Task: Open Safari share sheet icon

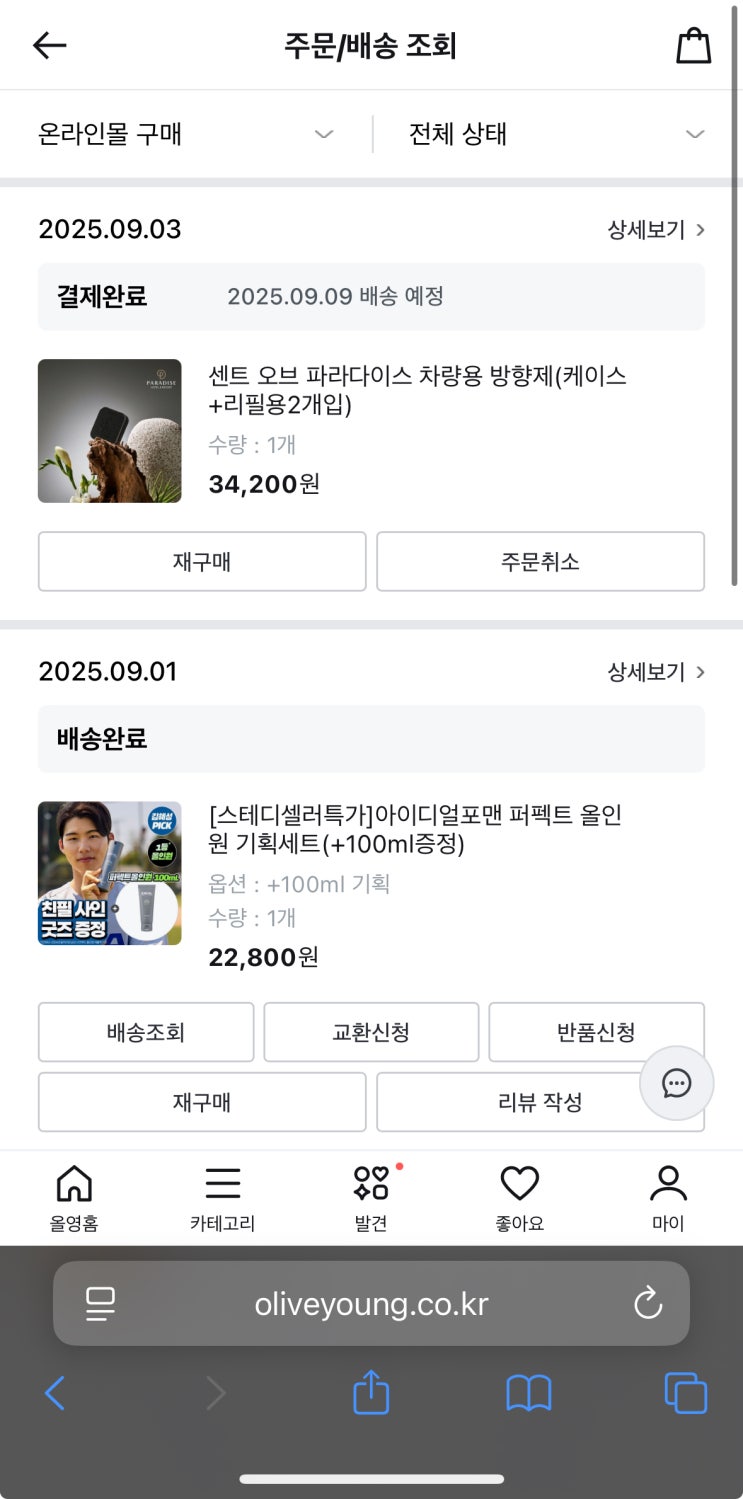Action: 371,1392
